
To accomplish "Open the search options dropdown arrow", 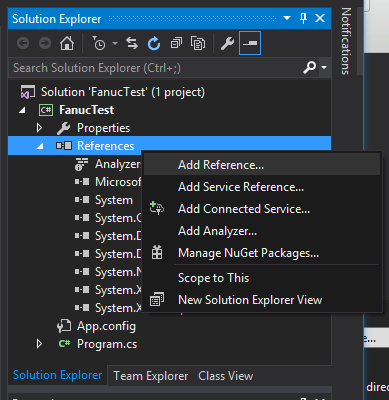I will tap(324, 68).
